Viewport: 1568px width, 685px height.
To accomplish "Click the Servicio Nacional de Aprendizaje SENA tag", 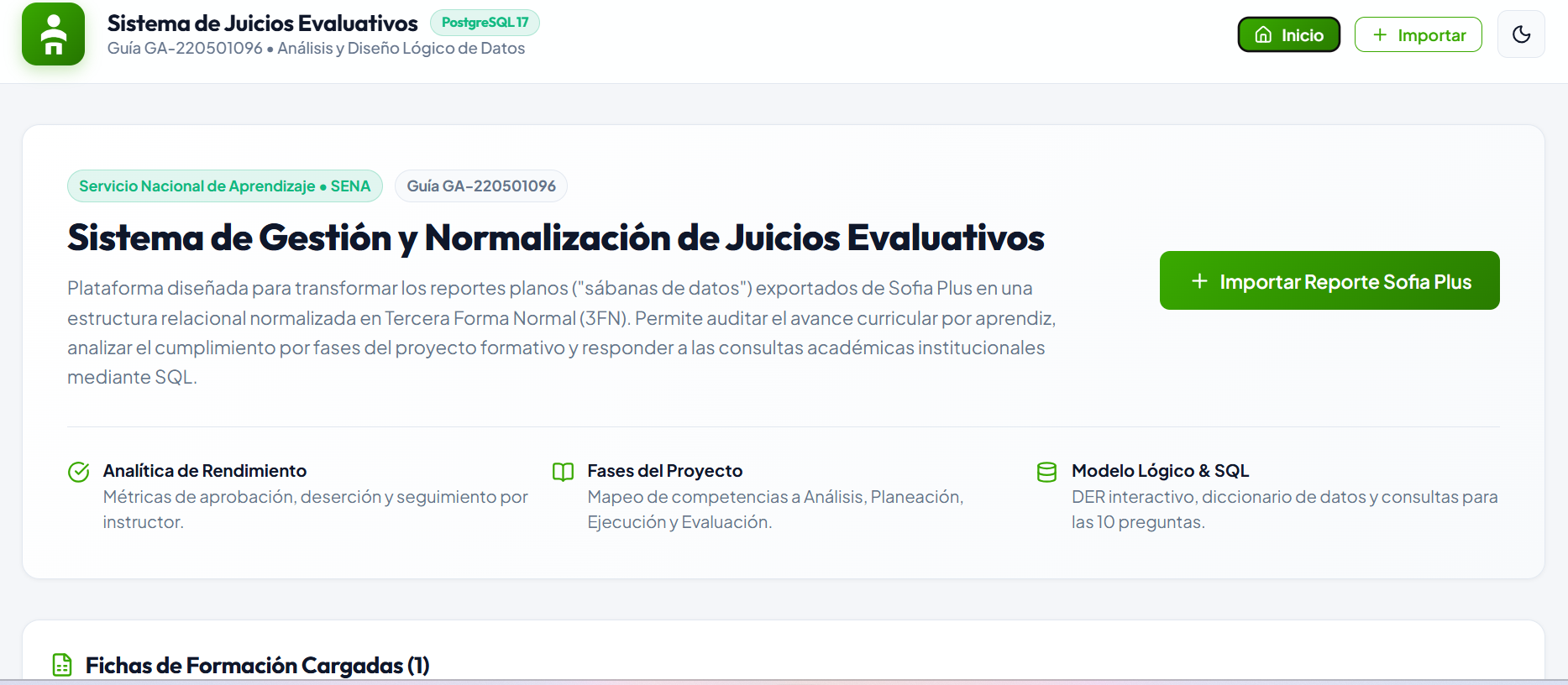I will point(225,186).
